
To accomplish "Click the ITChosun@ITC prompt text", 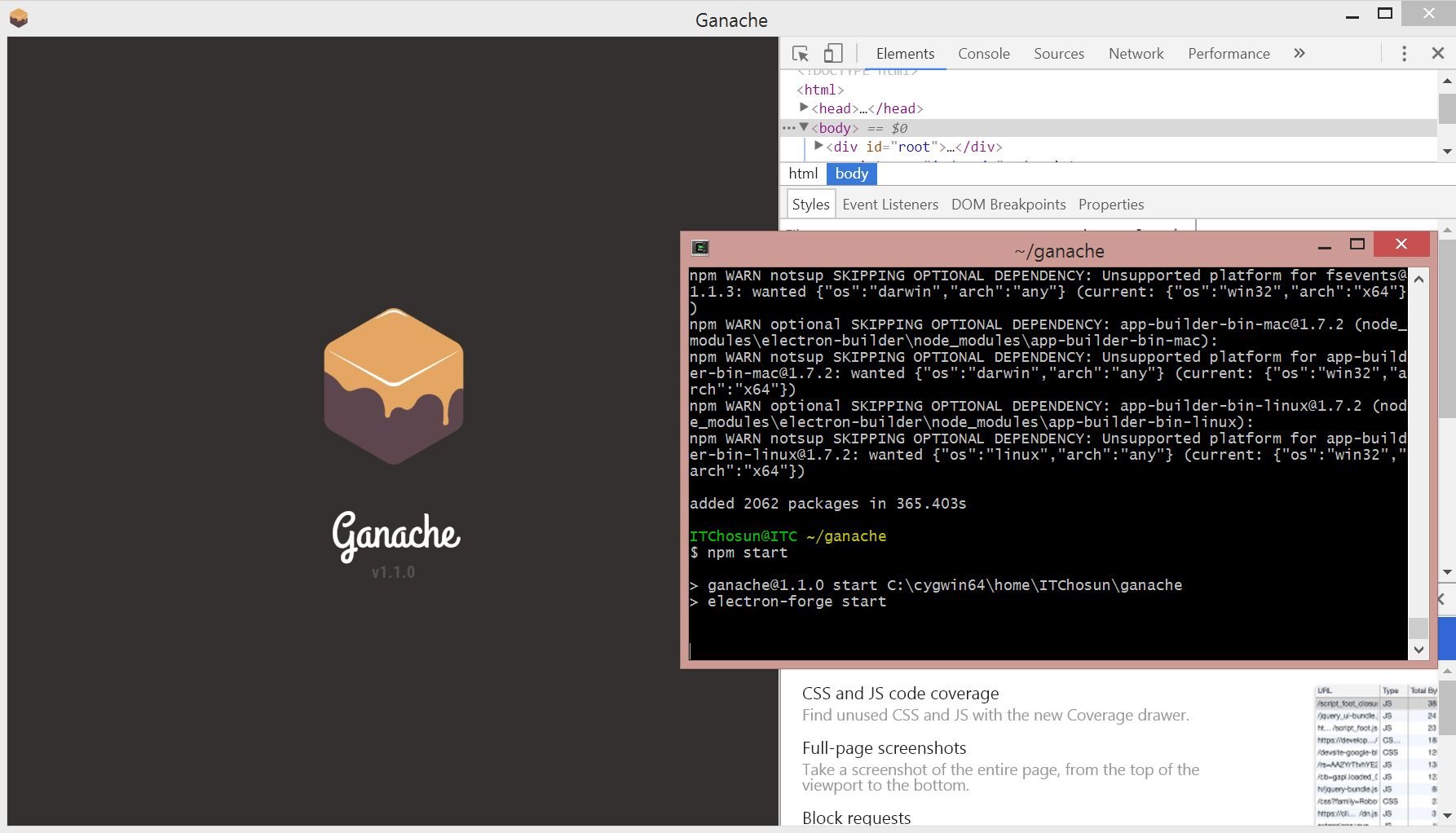I will 743,536.
